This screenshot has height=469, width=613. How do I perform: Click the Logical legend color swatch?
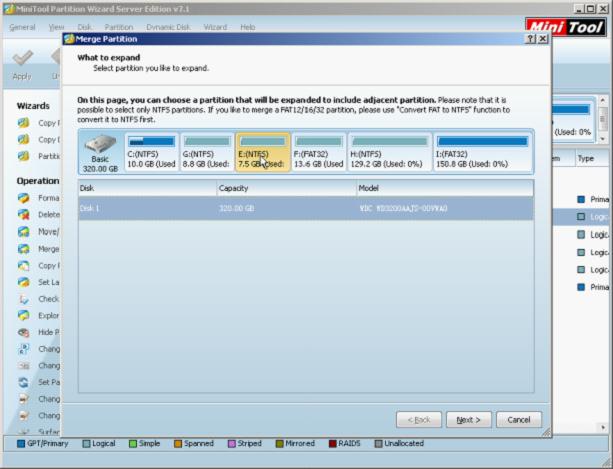pyautogui.click(x=86, y=444)
